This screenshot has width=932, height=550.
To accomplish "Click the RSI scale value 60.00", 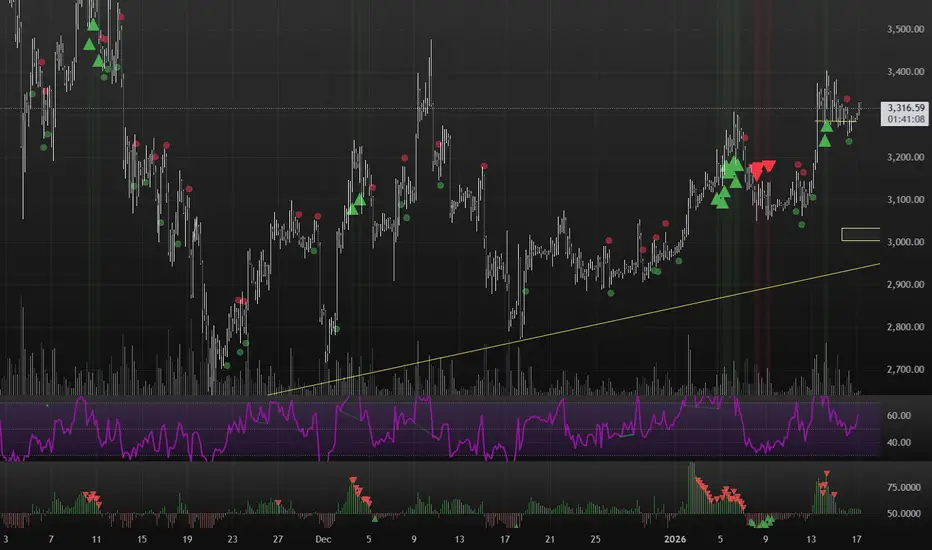I will [x=899, y=416].
